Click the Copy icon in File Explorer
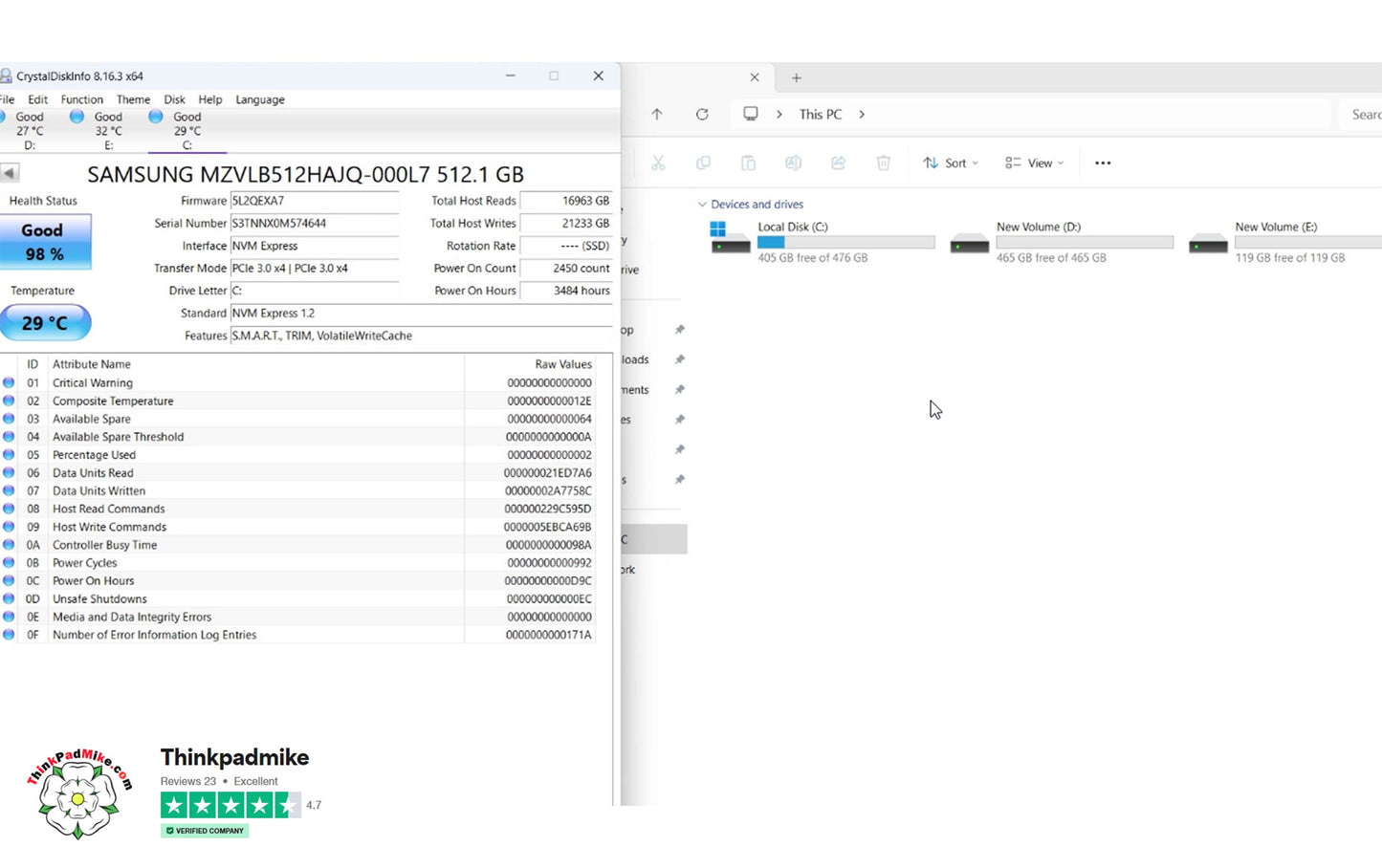The height and width of the screenshot is (868, 1382). (x=703, y=163)
